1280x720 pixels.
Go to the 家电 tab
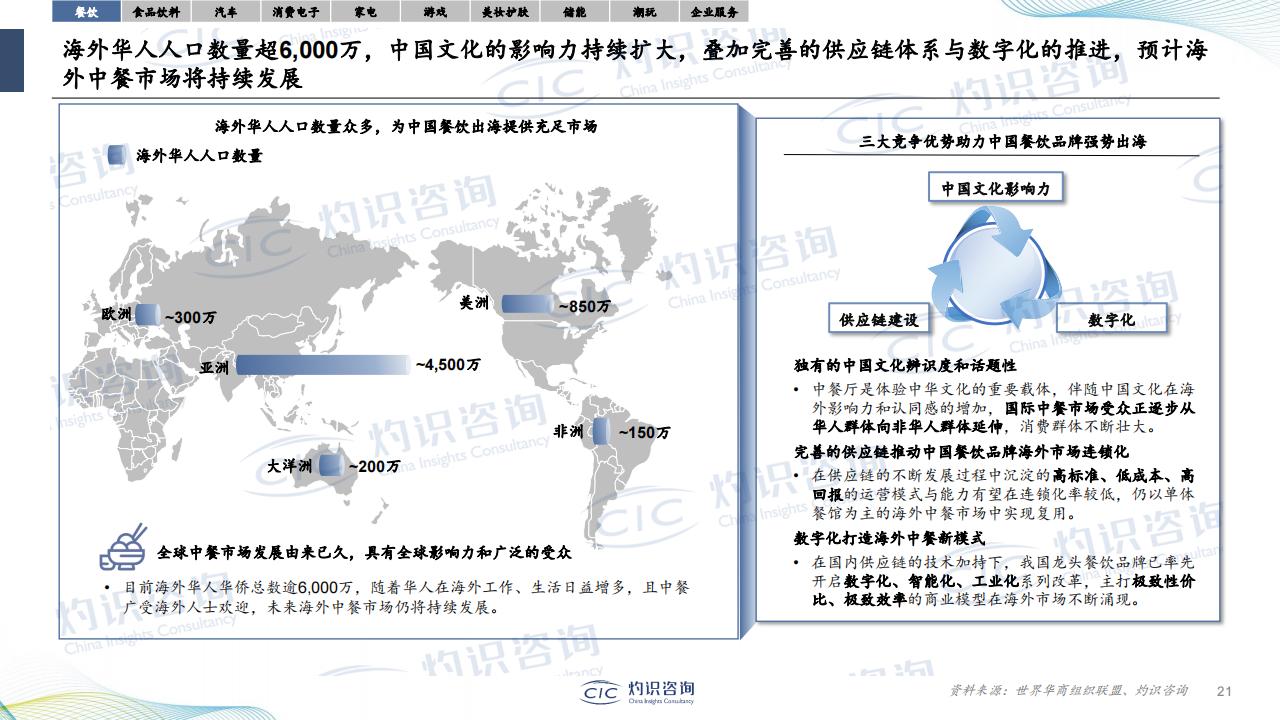pos(365,12)
